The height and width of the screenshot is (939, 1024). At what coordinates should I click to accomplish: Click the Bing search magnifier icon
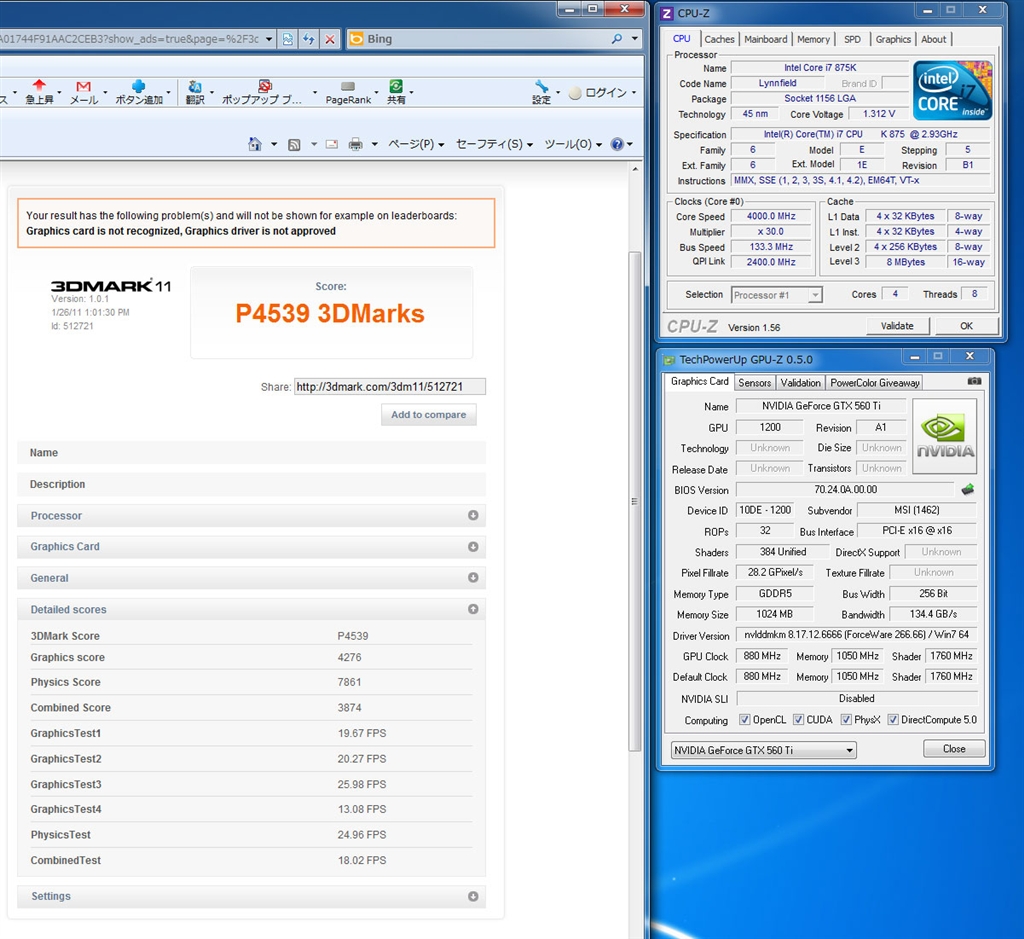tap(616, 39)
